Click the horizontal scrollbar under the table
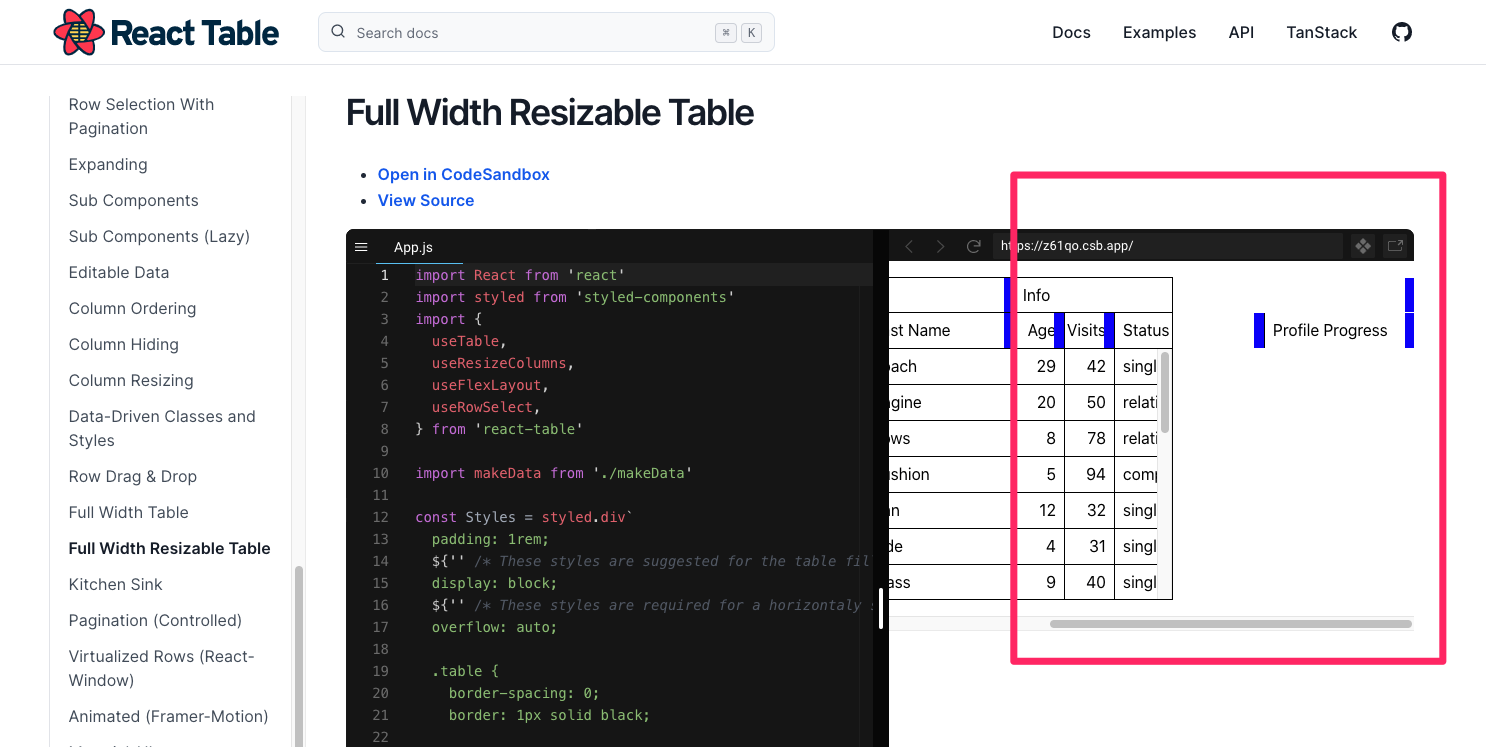This screenshot has width=1486, height=747. [x=1230, y=623]
